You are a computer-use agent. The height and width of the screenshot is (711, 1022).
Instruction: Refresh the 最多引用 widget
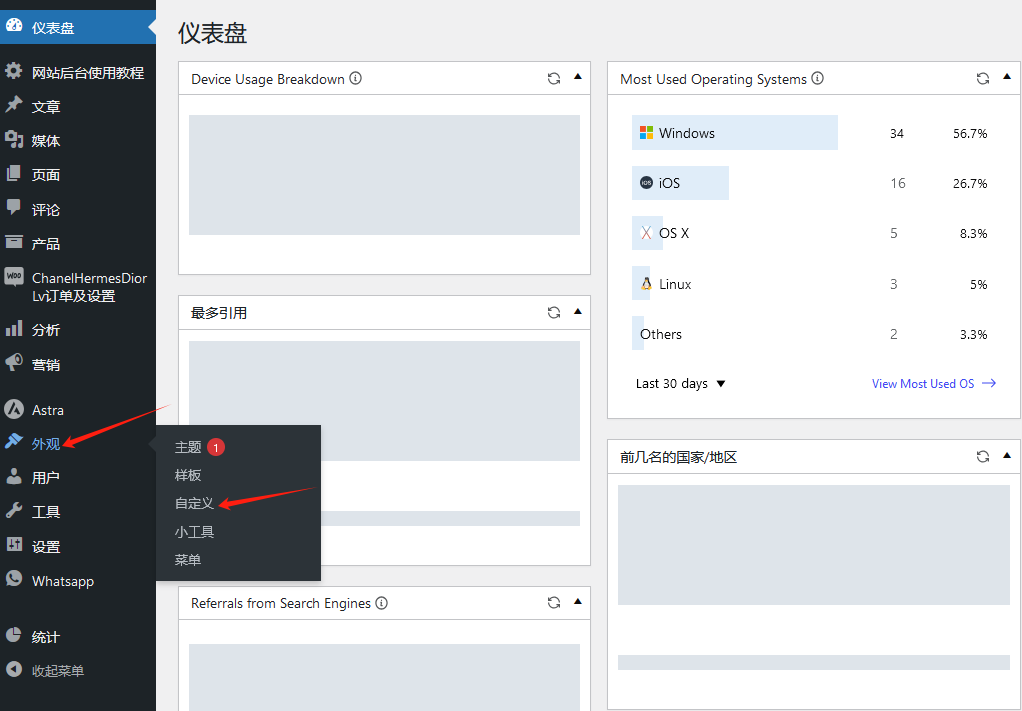pos(554,312)
